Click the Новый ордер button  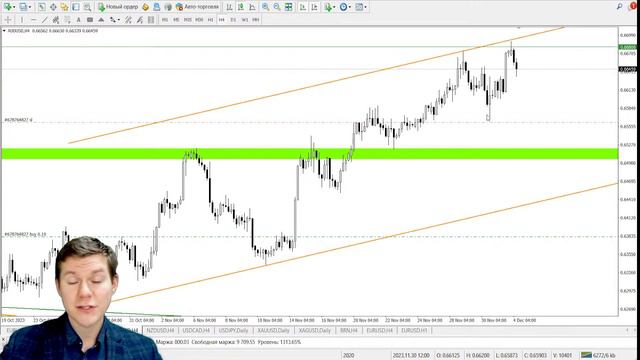click(118, 7)
